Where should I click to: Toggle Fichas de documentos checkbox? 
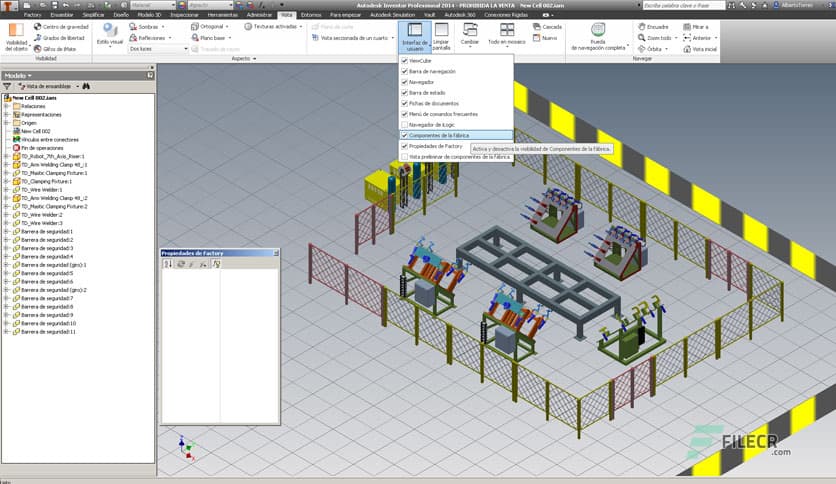405,103
